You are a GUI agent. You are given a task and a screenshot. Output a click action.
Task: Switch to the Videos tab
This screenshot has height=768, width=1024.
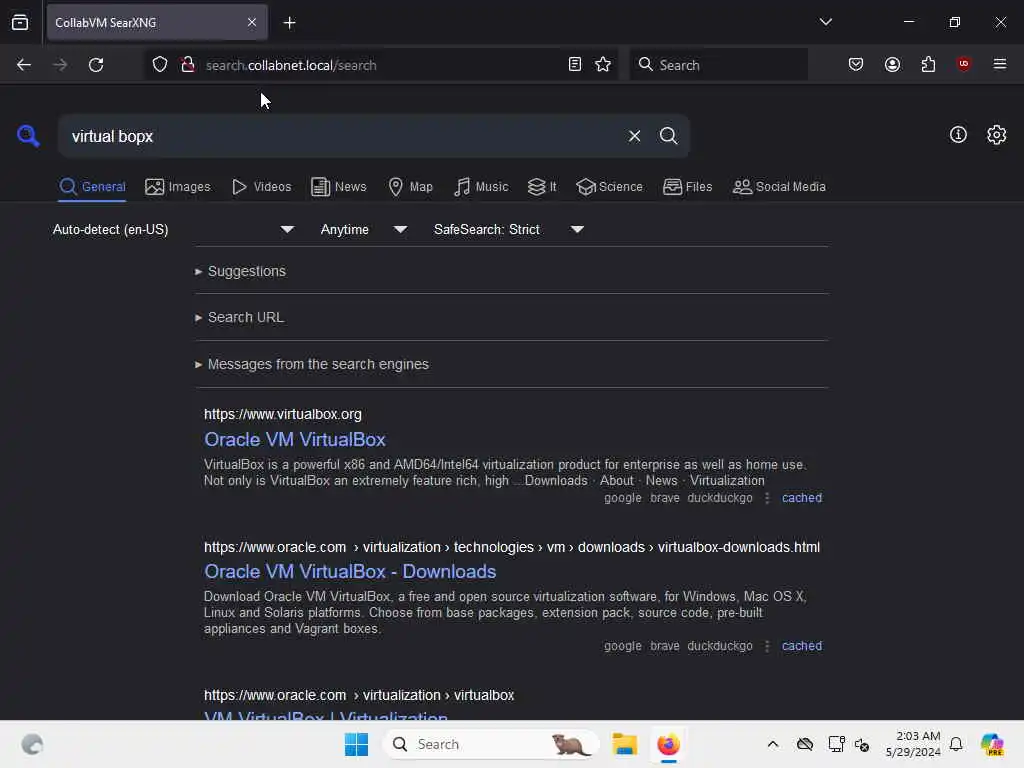coord(261,187)
